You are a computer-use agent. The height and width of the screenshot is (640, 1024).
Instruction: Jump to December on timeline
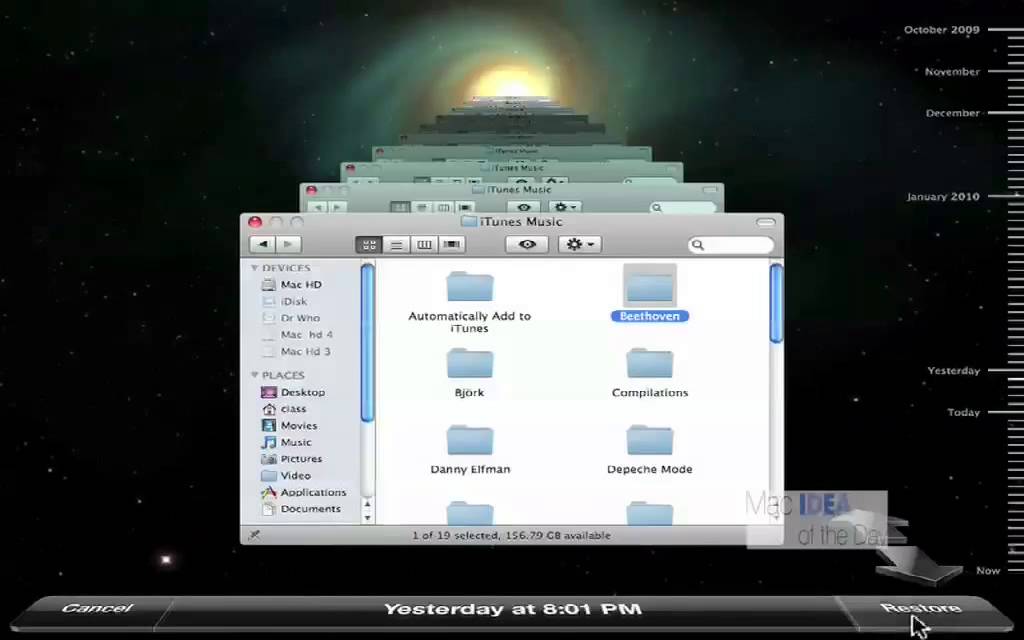953,113
